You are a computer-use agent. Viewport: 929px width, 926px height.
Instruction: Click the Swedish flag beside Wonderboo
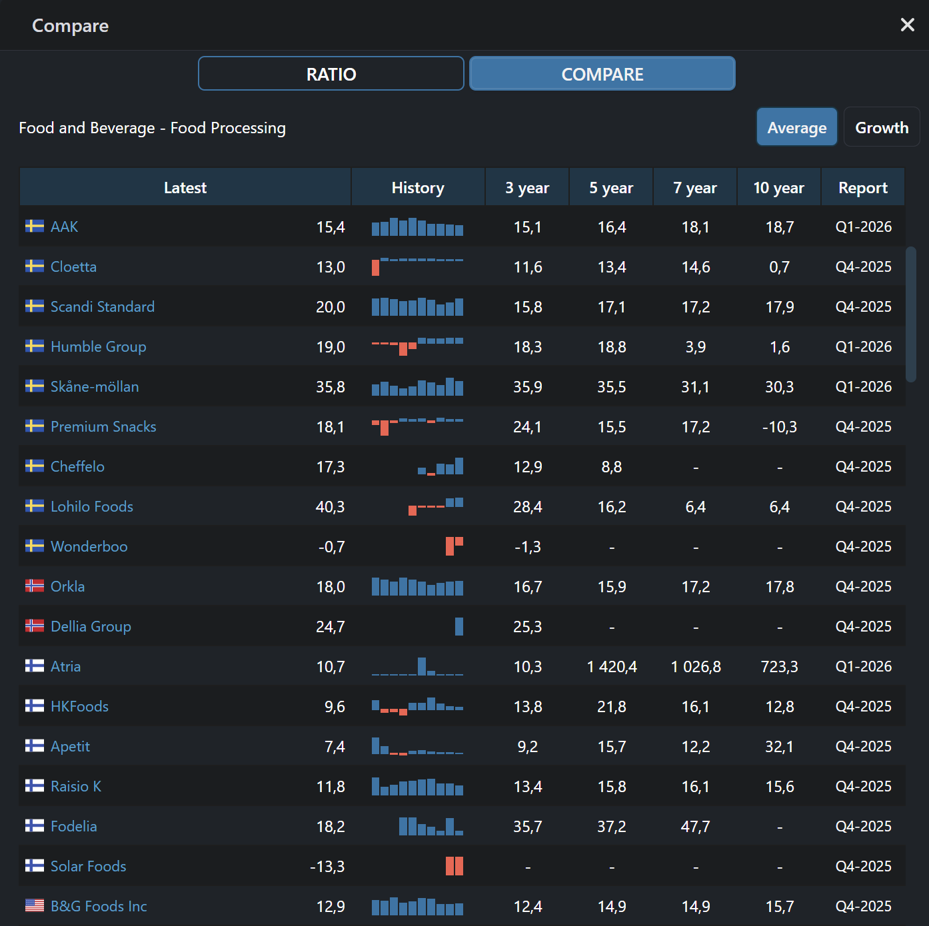[34, 546]
